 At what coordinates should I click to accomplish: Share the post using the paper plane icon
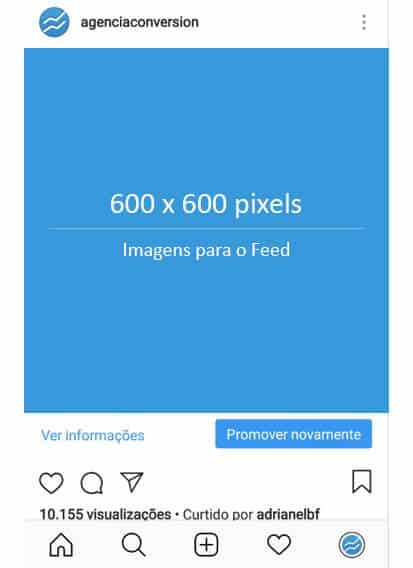[x=132, y=482]
